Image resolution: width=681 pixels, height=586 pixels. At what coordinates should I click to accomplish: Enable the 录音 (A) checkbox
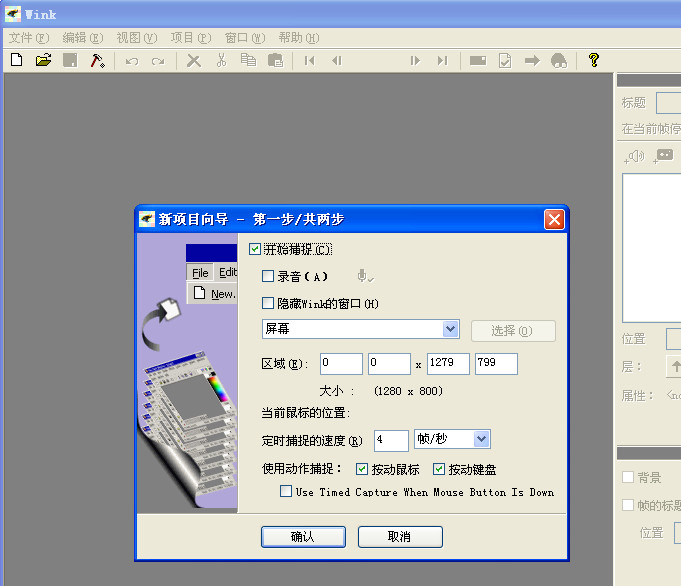(268, 276)
